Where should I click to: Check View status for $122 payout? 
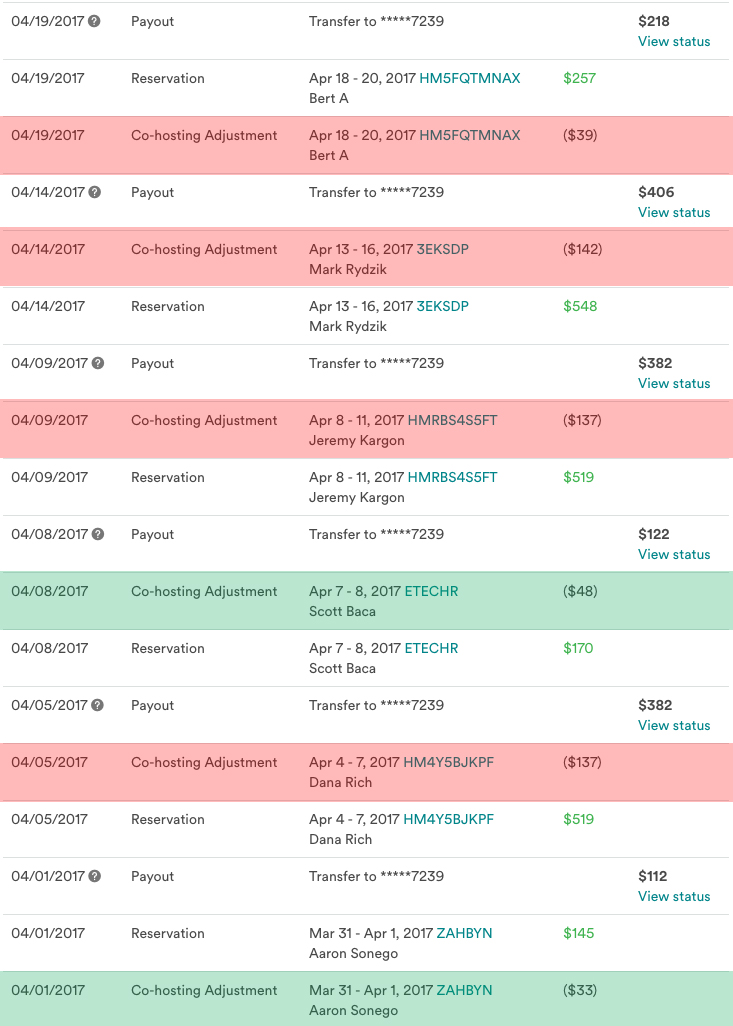(674, 554)
